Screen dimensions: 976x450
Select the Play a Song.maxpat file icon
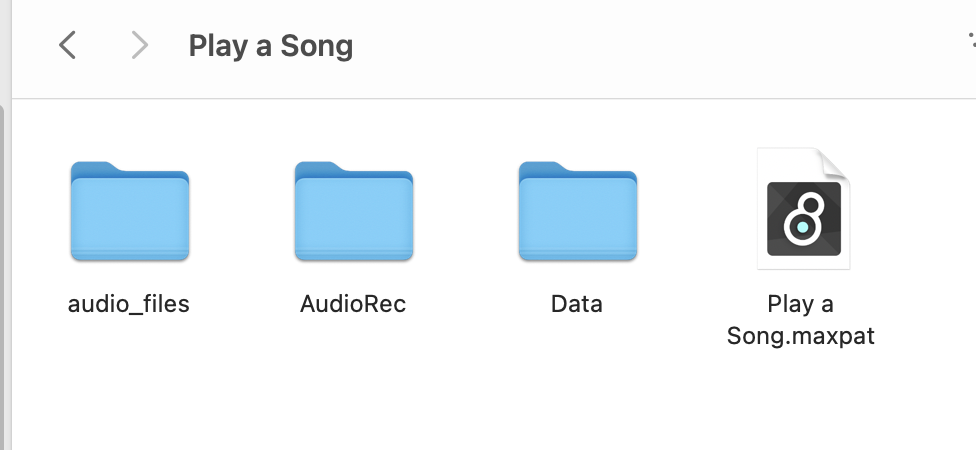tap(803, 209)
